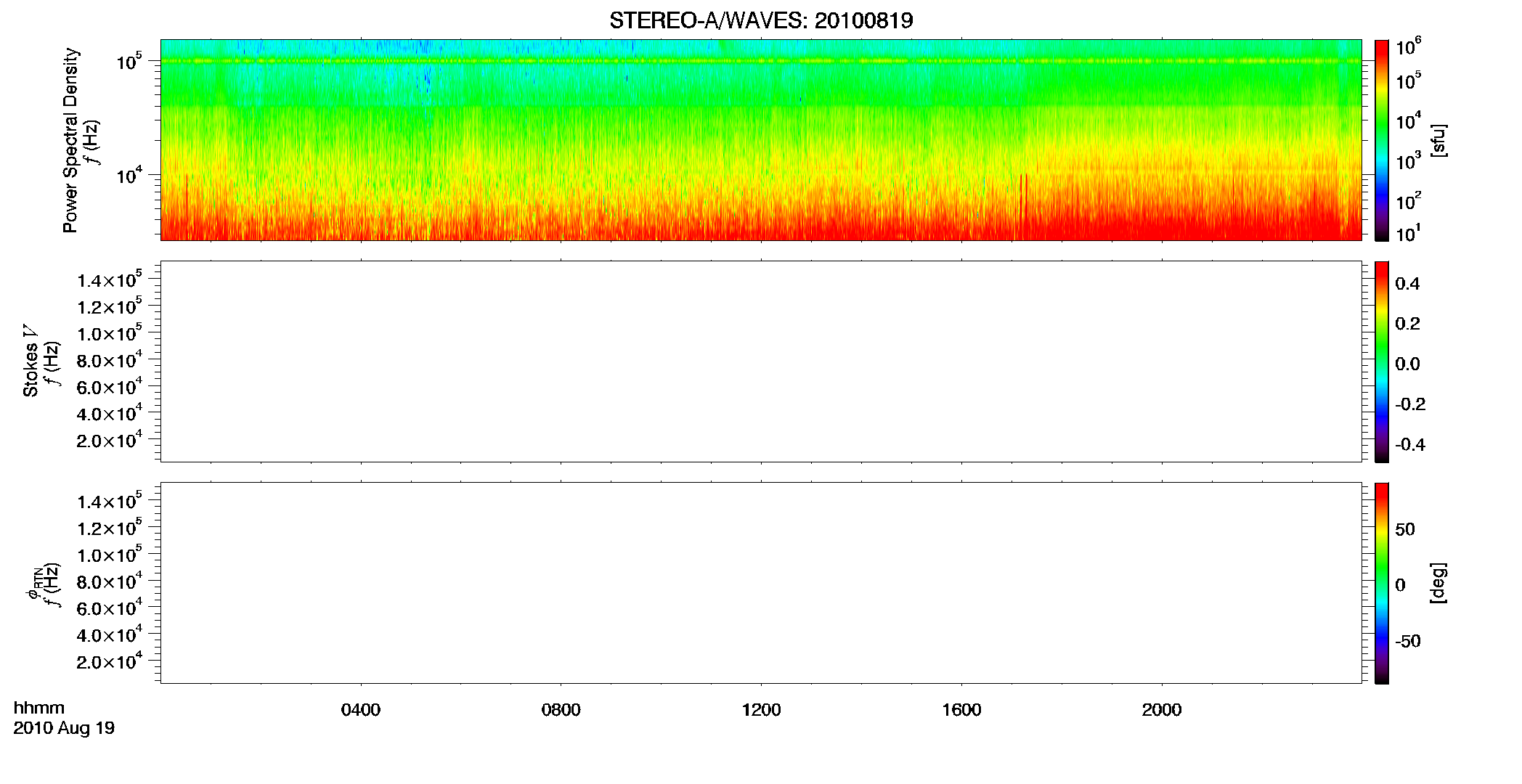Screen dimensions: 1522x784
Task: Click the phi RTN degree color bar
Action: pyautogui.click(x=1382, y=583)
